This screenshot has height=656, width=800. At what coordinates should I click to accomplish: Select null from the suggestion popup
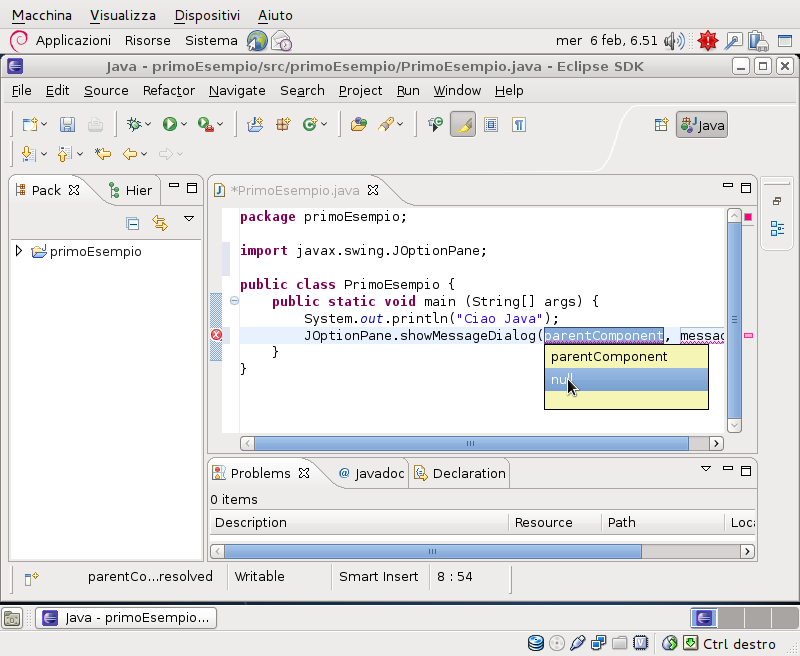click(x=626, y=380)
